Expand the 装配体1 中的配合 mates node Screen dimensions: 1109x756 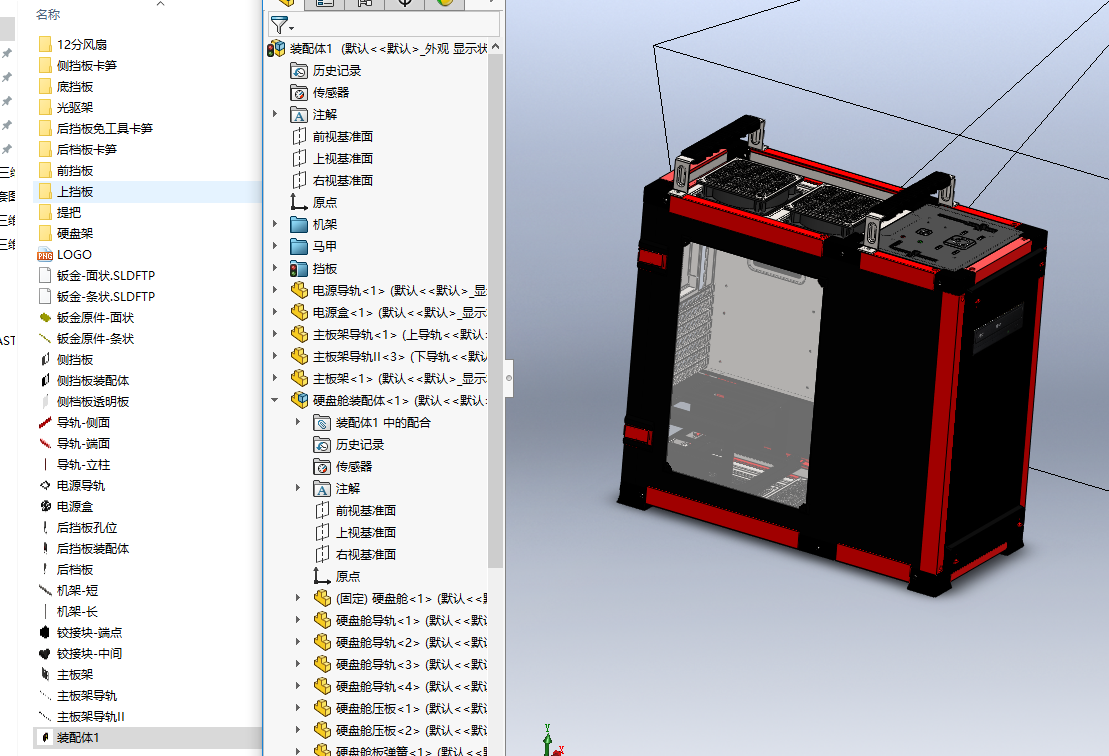pyautogui.click(x=298, y=421)
